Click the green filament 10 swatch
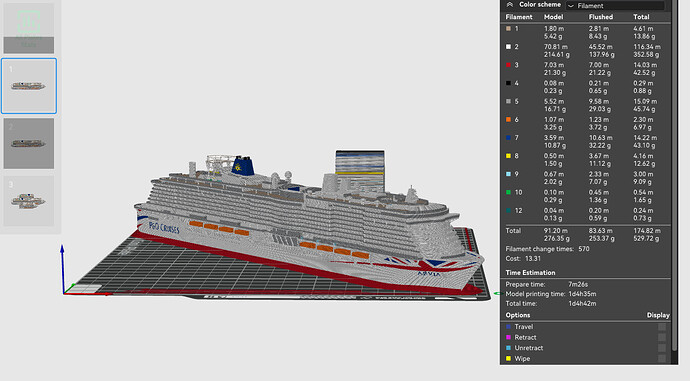Screen dimensions: 690x381 point(509,192)
